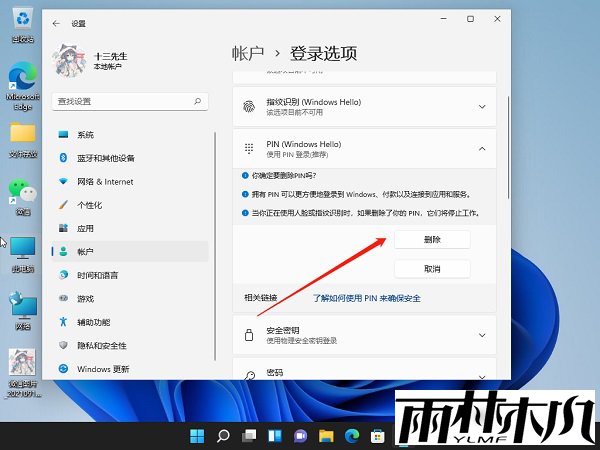Viewport: 600px width, 450px height.
Task: Go back with the Settings back arrow
Action: click(x=56, y=24)
